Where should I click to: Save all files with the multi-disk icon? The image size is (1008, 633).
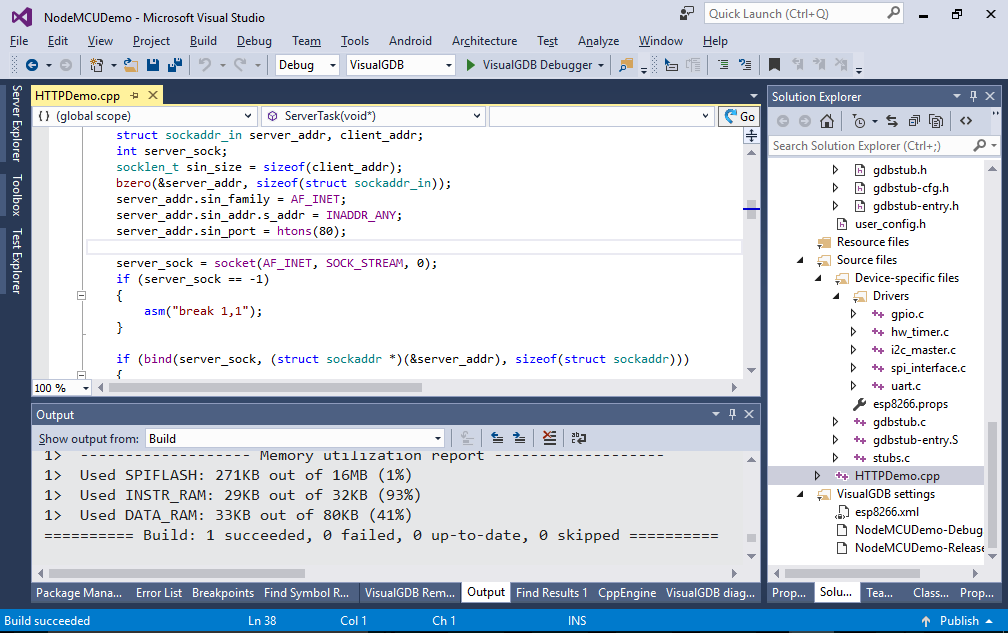pyautogui.click(x=175, y=65)
